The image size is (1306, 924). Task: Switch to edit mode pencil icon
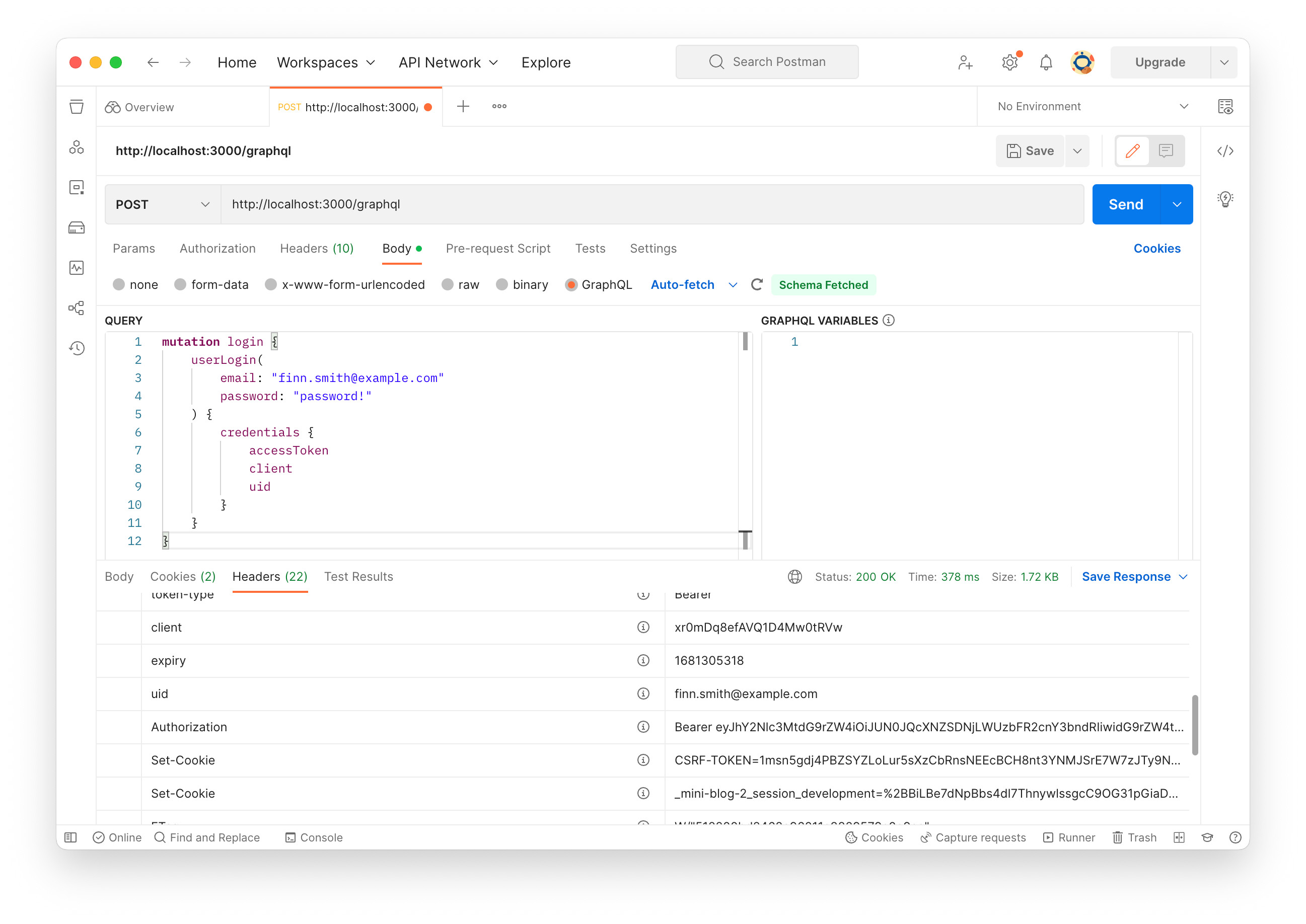pyautogui.click(x=1132, y=151)
